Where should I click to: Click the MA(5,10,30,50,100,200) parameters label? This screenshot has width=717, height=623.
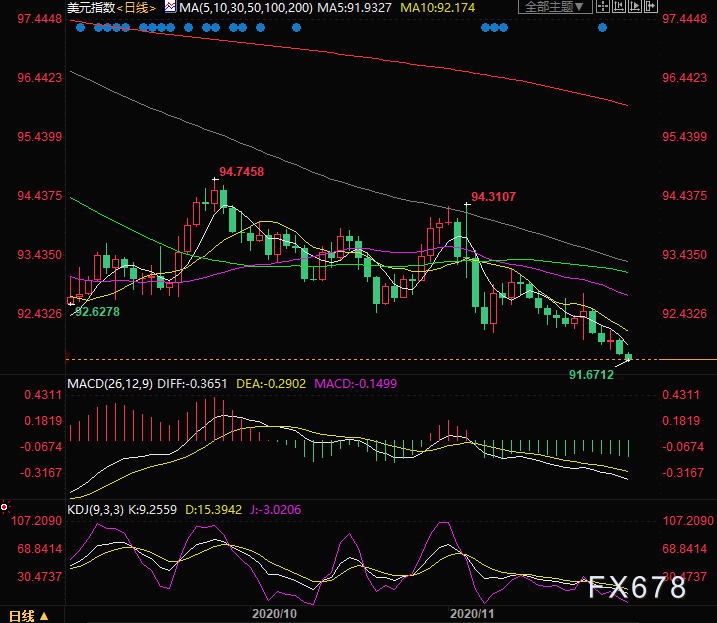245,7
